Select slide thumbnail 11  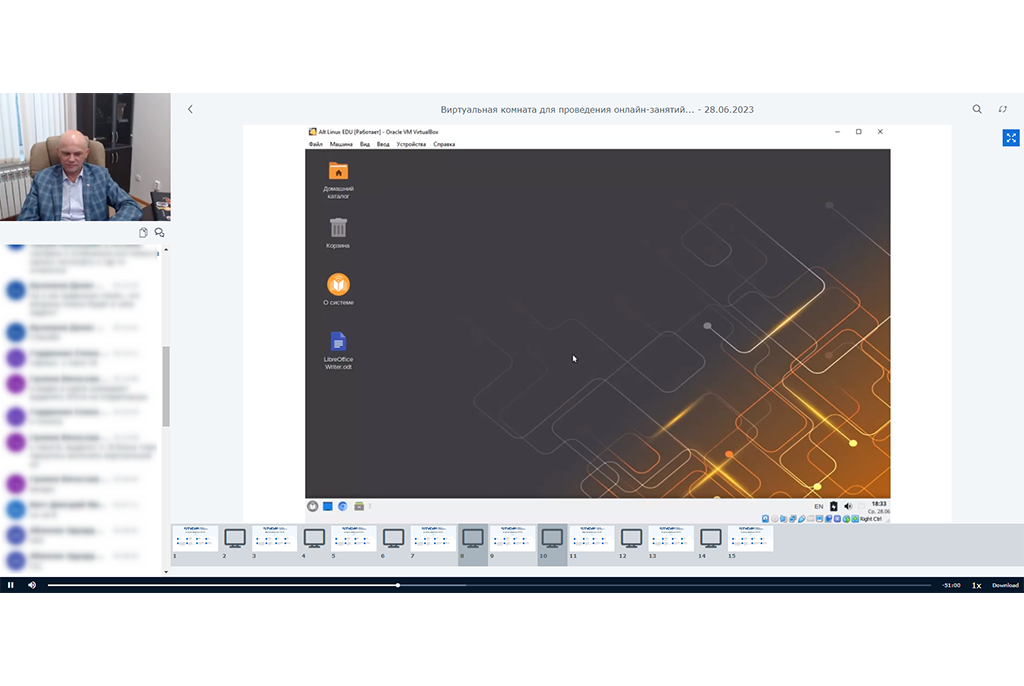click(x=592, y=538)
